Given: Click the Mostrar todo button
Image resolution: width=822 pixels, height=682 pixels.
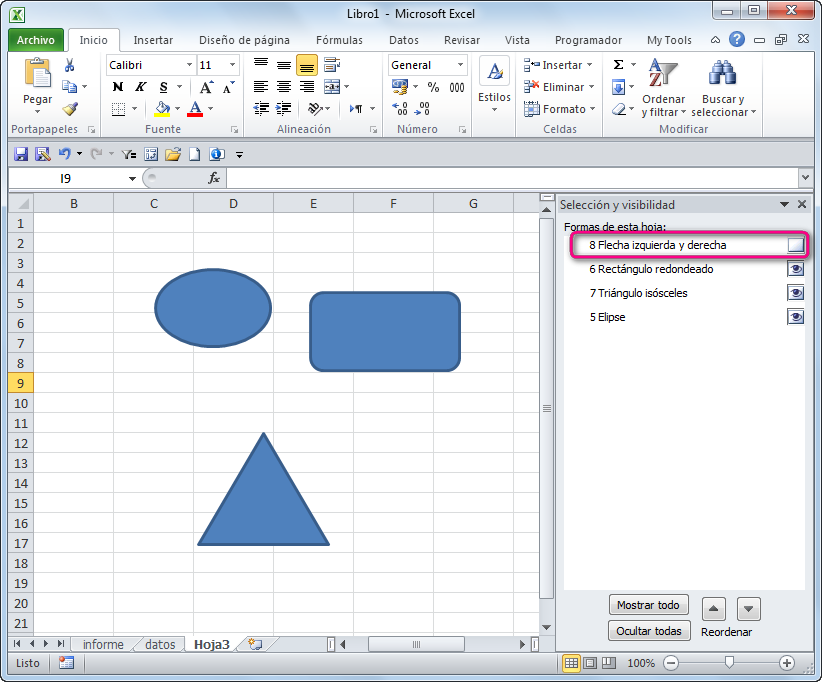Looking at the screenshot, I should (x=648, y=604).
